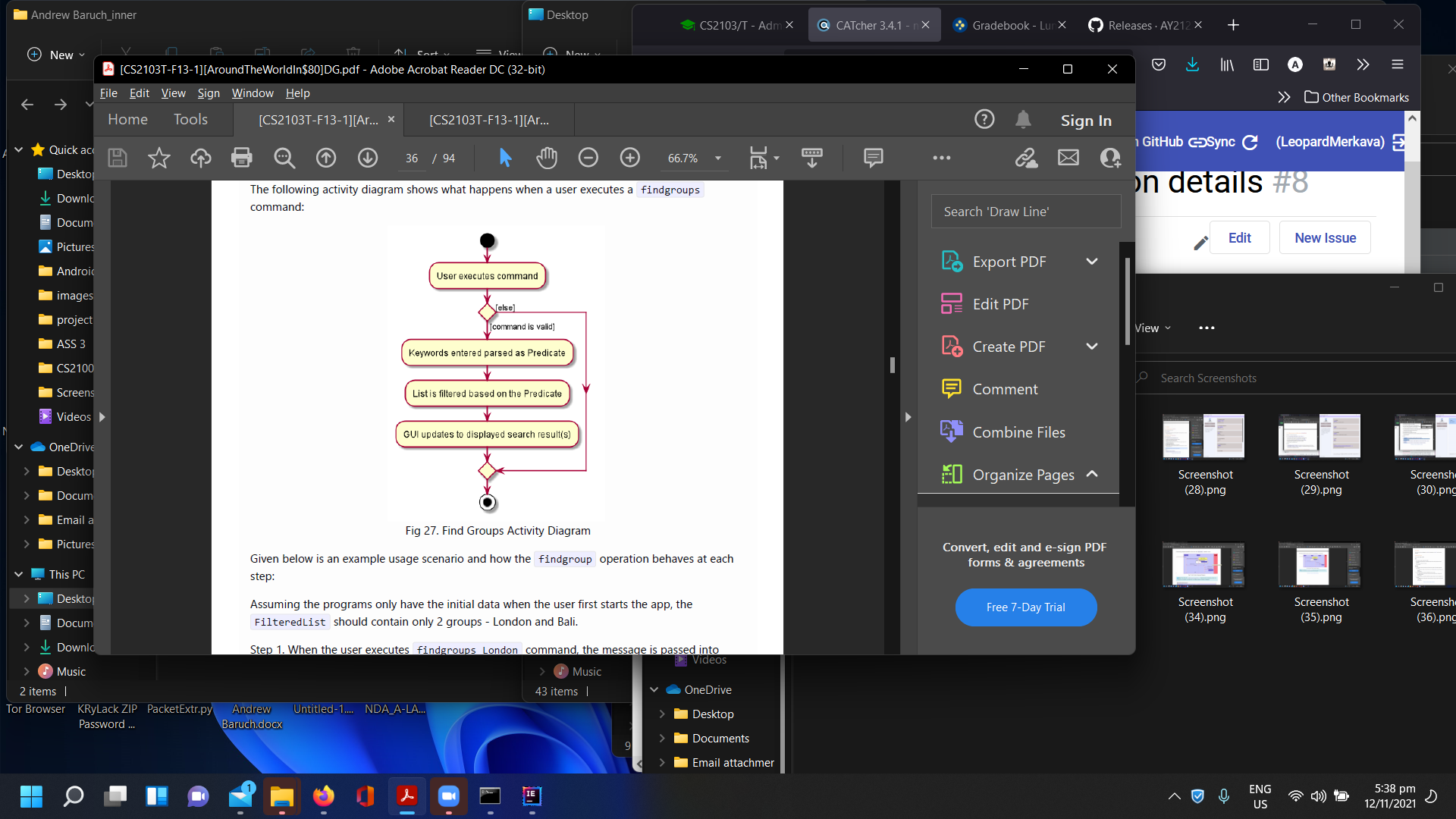Click Sign In link
Screen dimensions: 1456x819
[x=1085, y=121]
